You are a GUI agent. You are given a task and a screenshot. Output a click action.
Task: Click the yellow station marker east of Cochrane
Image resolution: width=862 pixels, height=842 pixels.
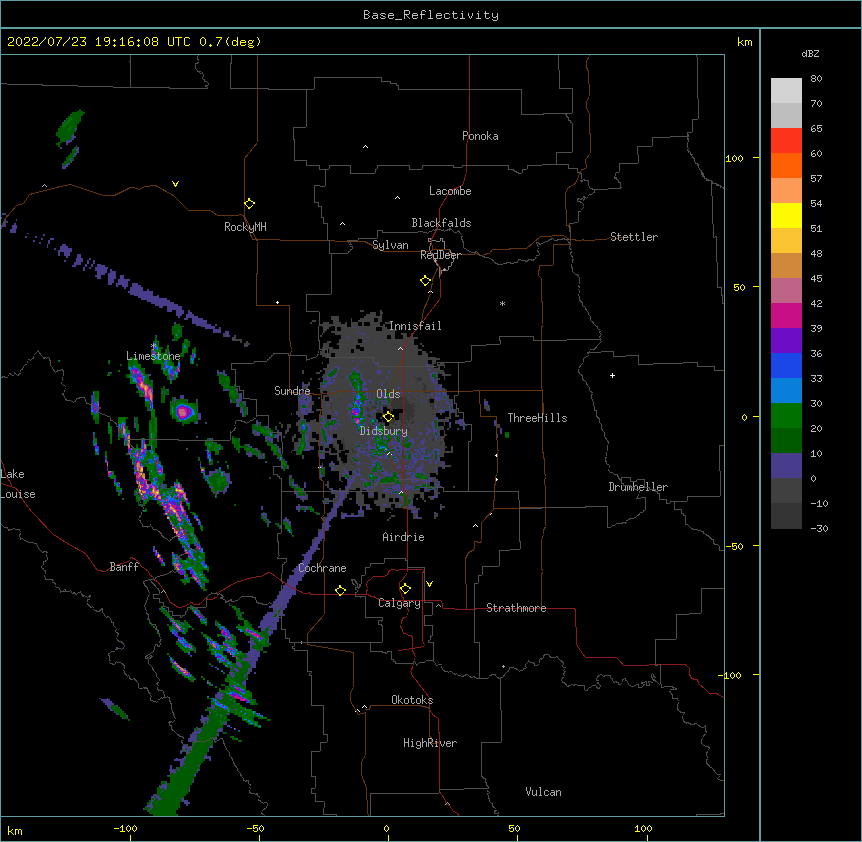[x=340, y=590]
